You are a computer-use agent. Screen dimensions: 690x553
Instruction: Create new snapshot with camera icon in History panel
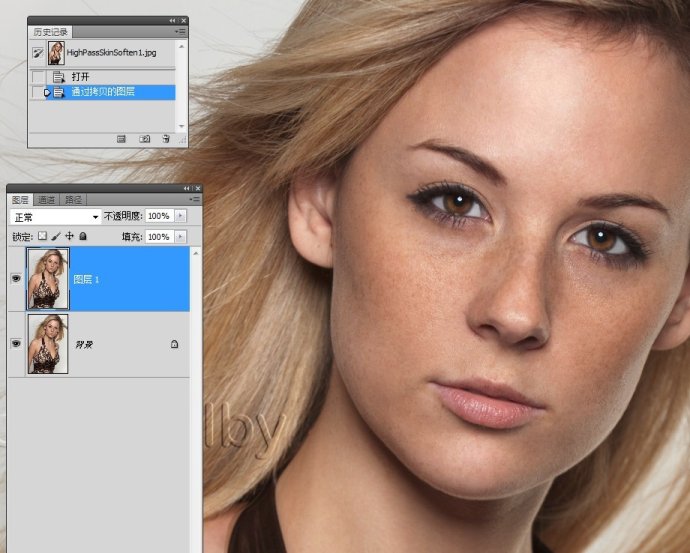coord(144,139)
